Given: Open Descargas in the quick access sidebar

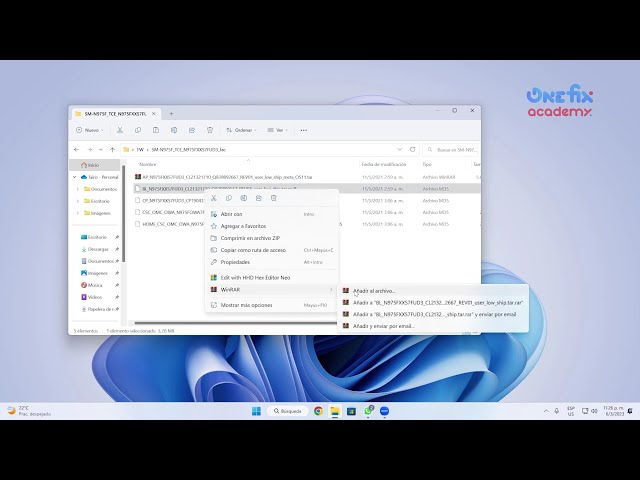Looking at the screenshot, I should click(98, 249).
